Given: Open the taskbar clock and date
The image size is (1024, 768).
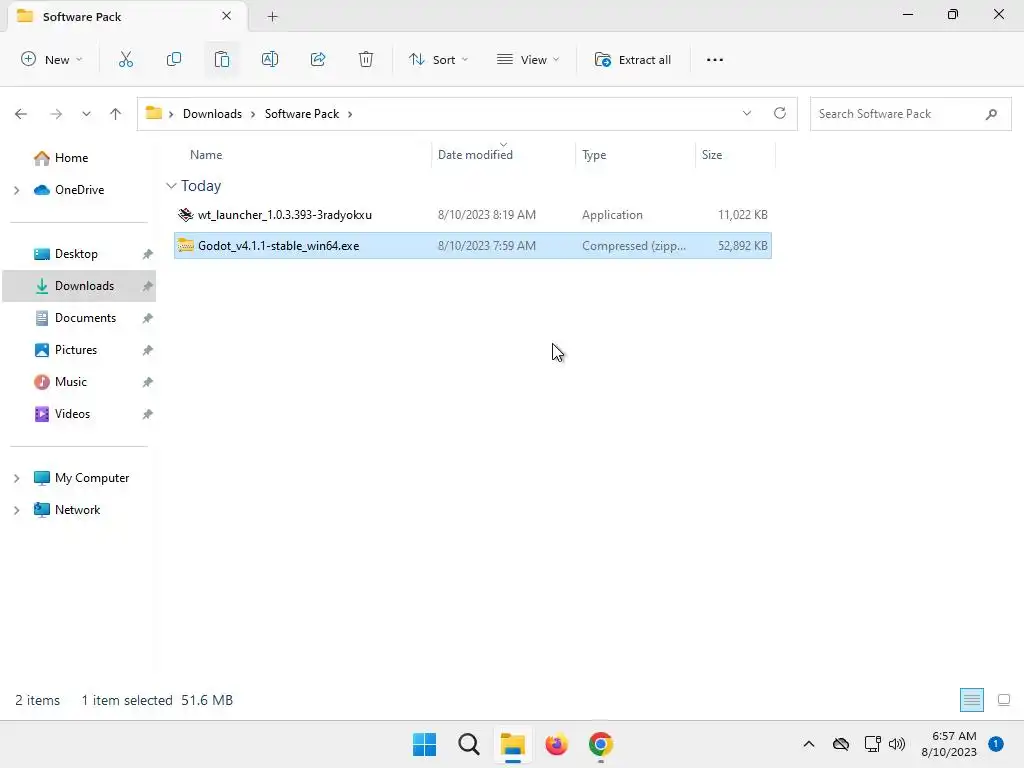Looking at the screenshot, I should point(949,744).
